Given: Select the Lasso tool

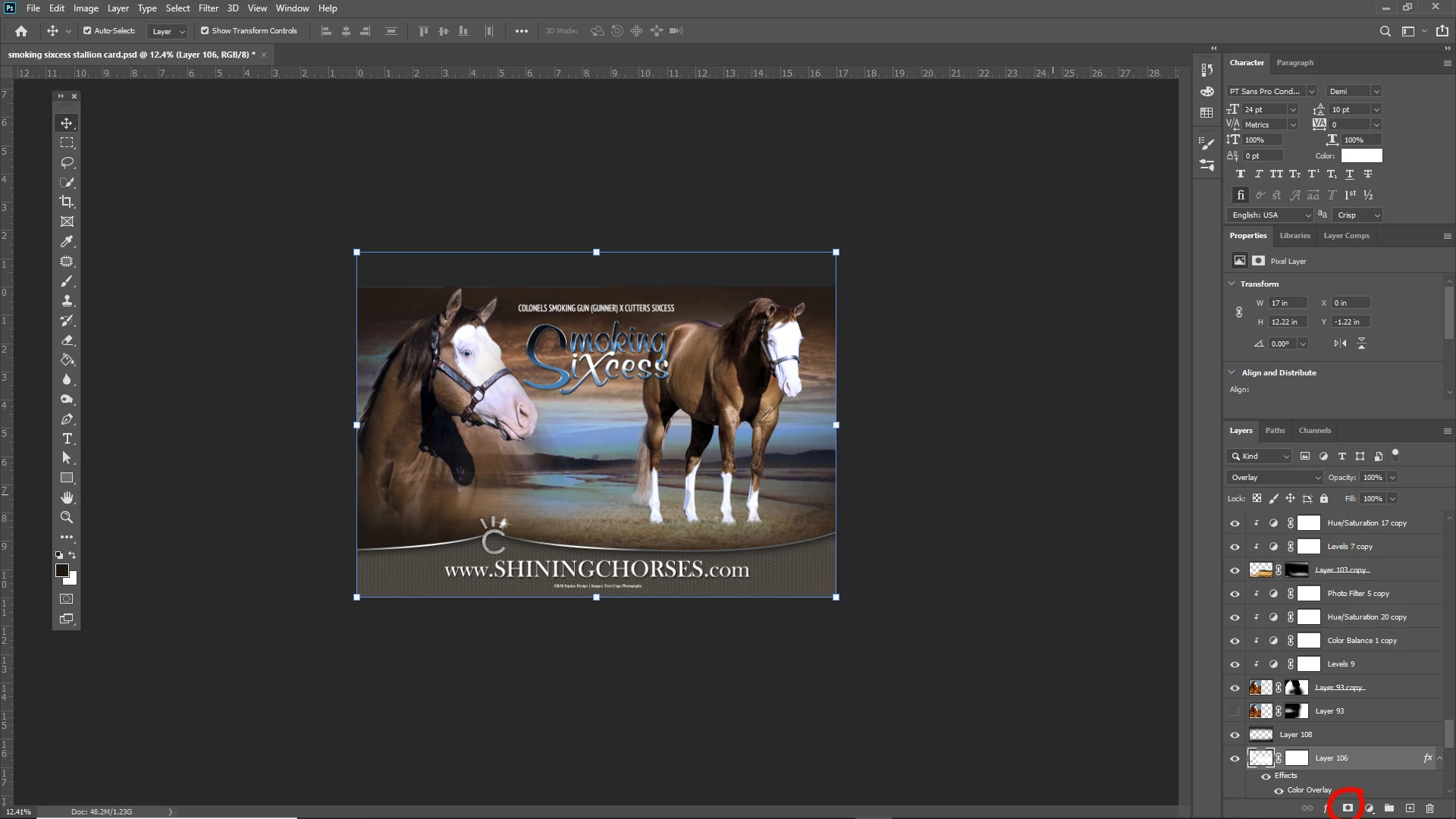Looking at the screenshot, I should 67,162.
